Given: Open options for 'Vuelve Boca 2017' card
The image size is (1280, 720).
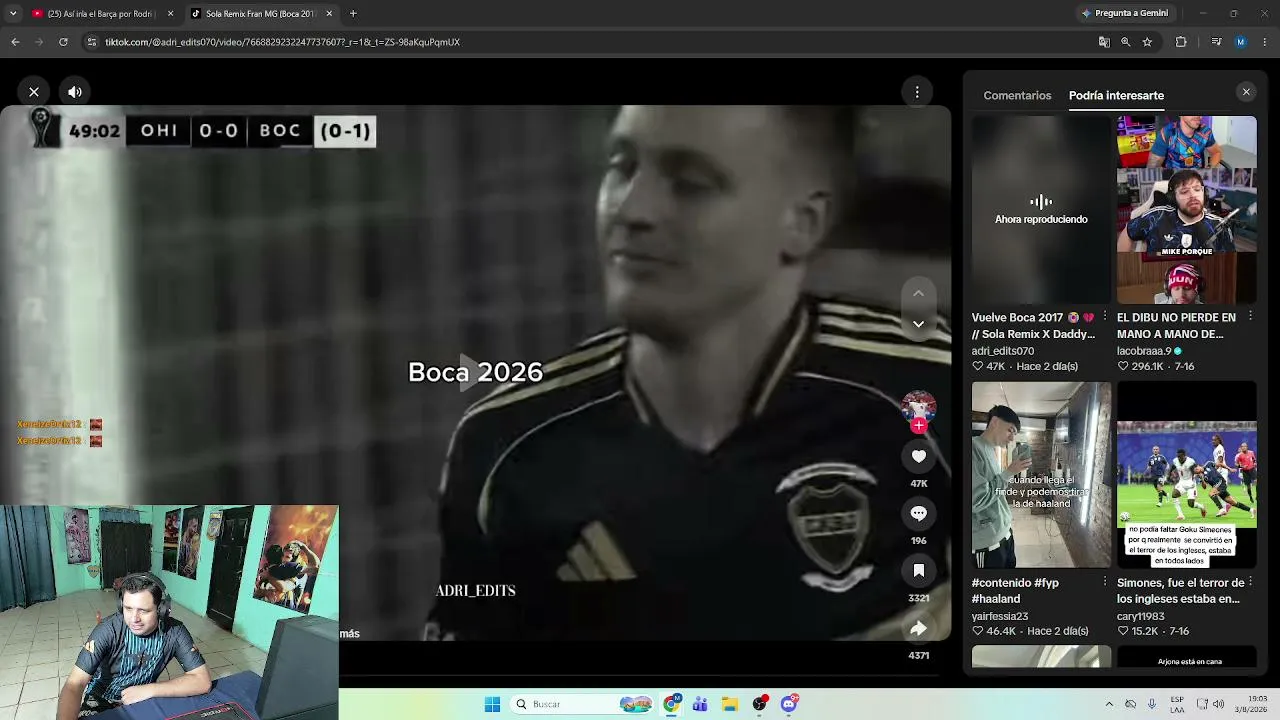Looking at the screenshot, I should [x=1105, y=317].
